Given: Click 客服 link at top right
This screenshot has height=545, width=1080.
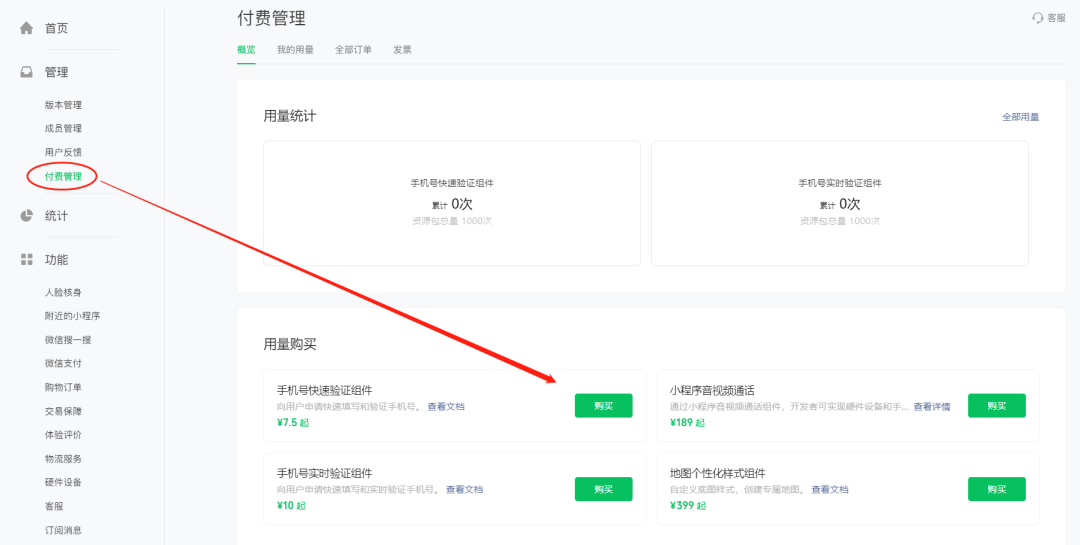Looking at the screenshot, I should (1057, 18).
